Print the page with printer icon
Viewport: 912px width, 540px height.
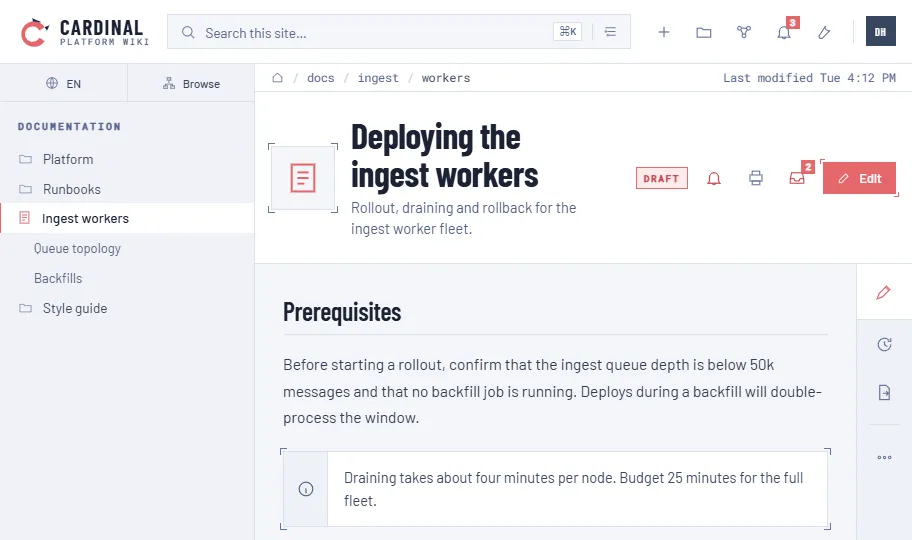click(756, 178)
